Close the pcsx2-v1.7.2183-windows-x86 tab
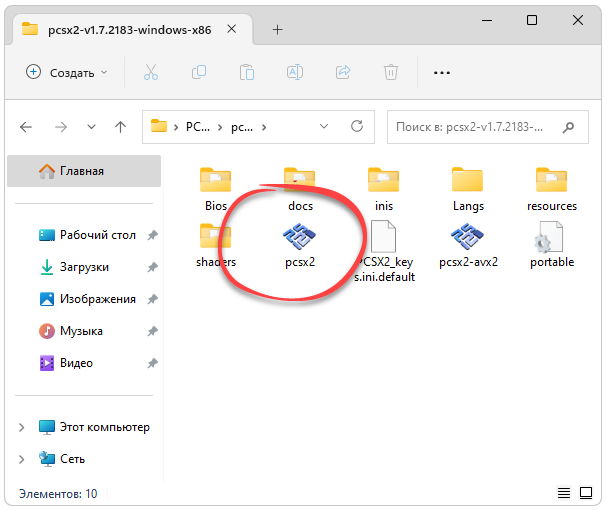Screen dimensions: 607x510 click(x=231, y=29)
